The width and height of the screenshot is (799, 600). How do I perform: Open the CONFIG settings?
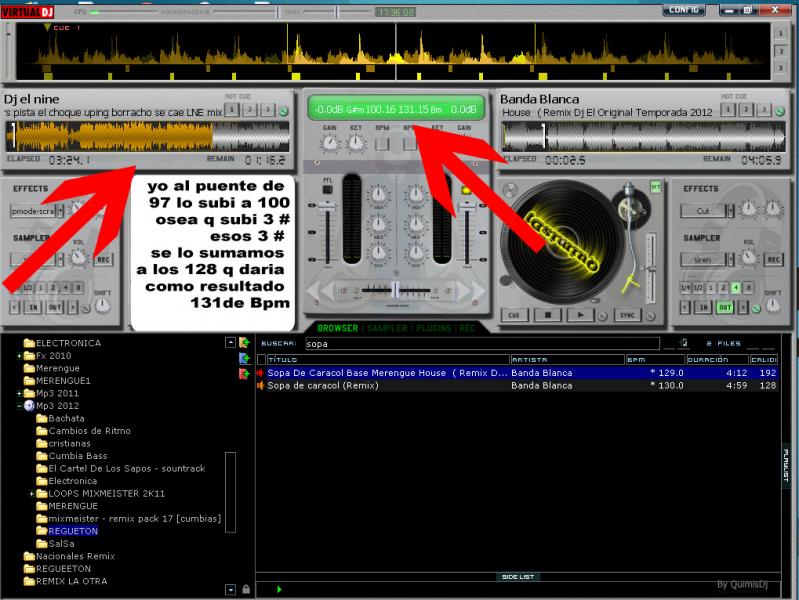pyautogui.click(x=683, y=10)
